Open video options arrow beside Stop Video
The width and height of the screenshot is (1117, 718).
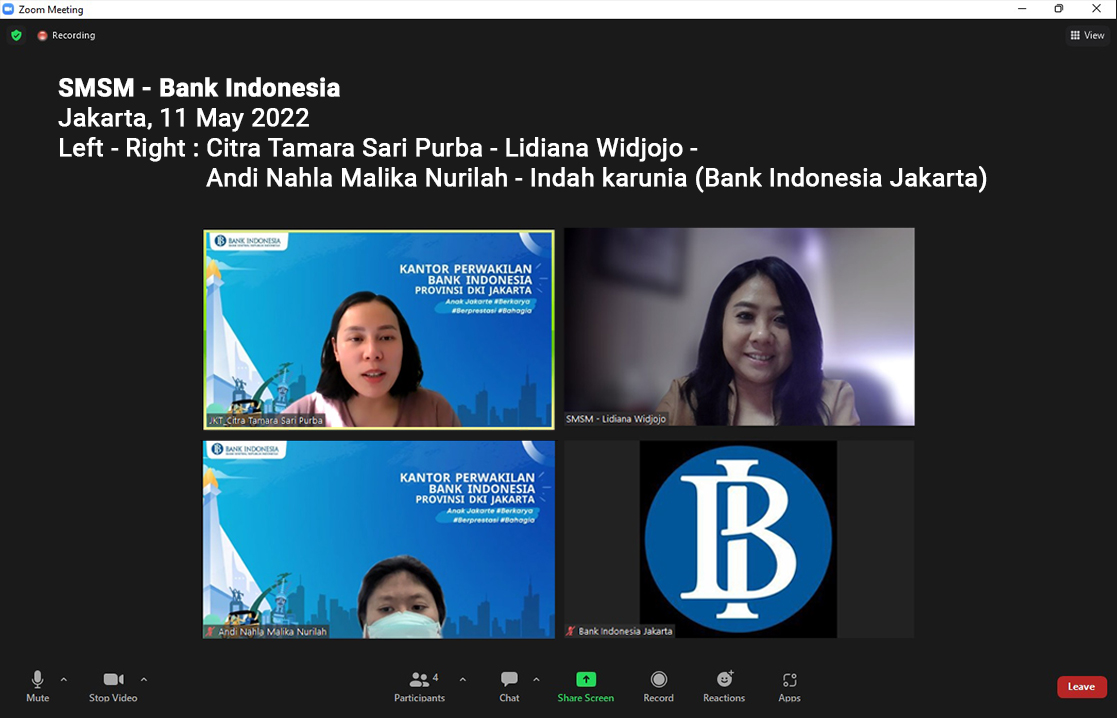point(143,680)
